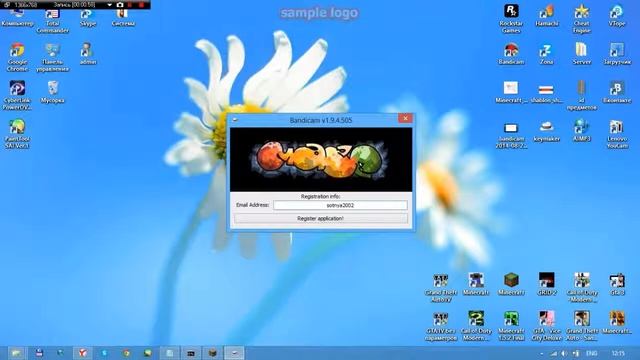Open the shablon_sh... desktop file
Screen dimensions: 640x360
(546, 93)
